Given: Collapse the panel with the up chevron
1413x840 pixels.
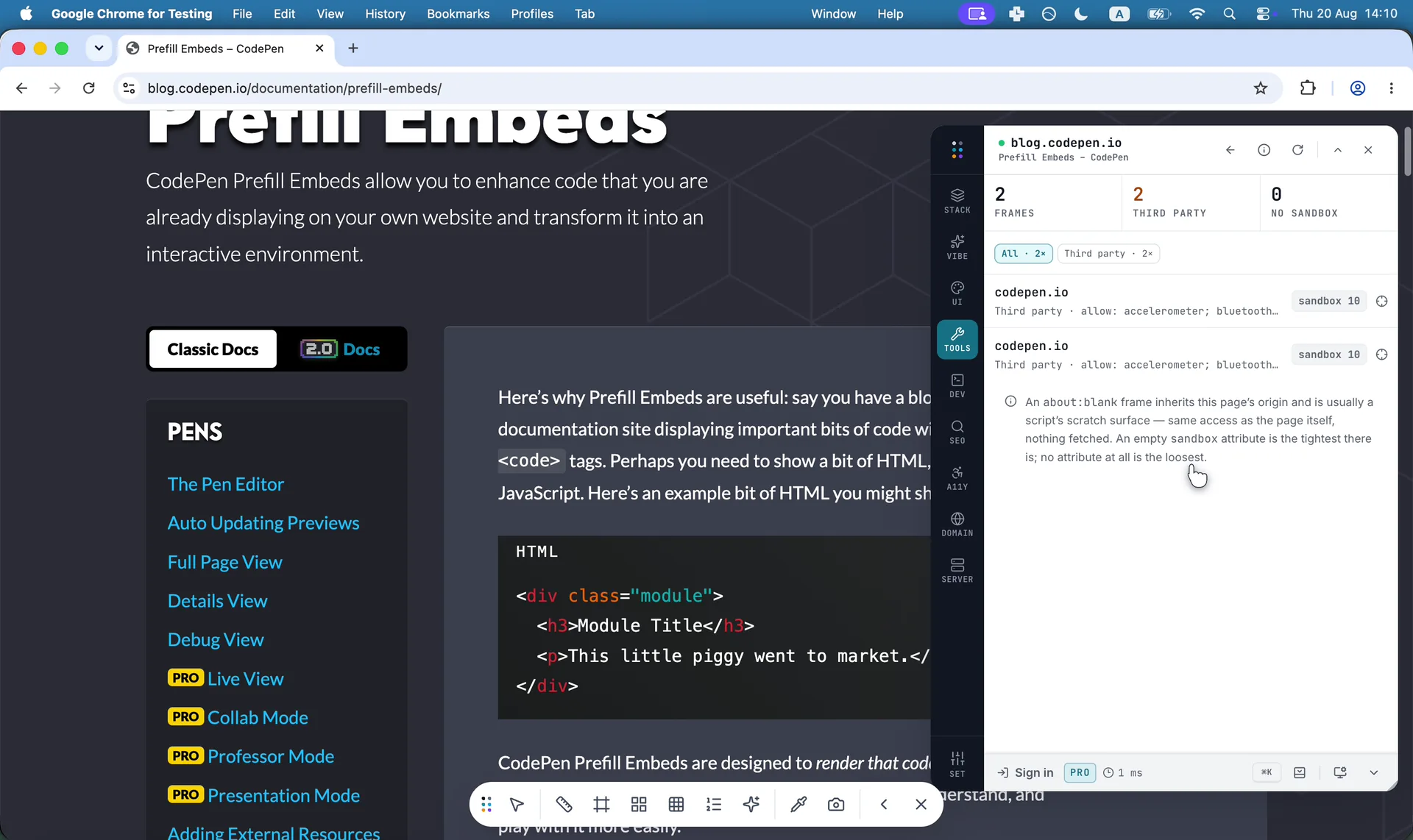Looking at the screenshot, I should pos(1337,150).
